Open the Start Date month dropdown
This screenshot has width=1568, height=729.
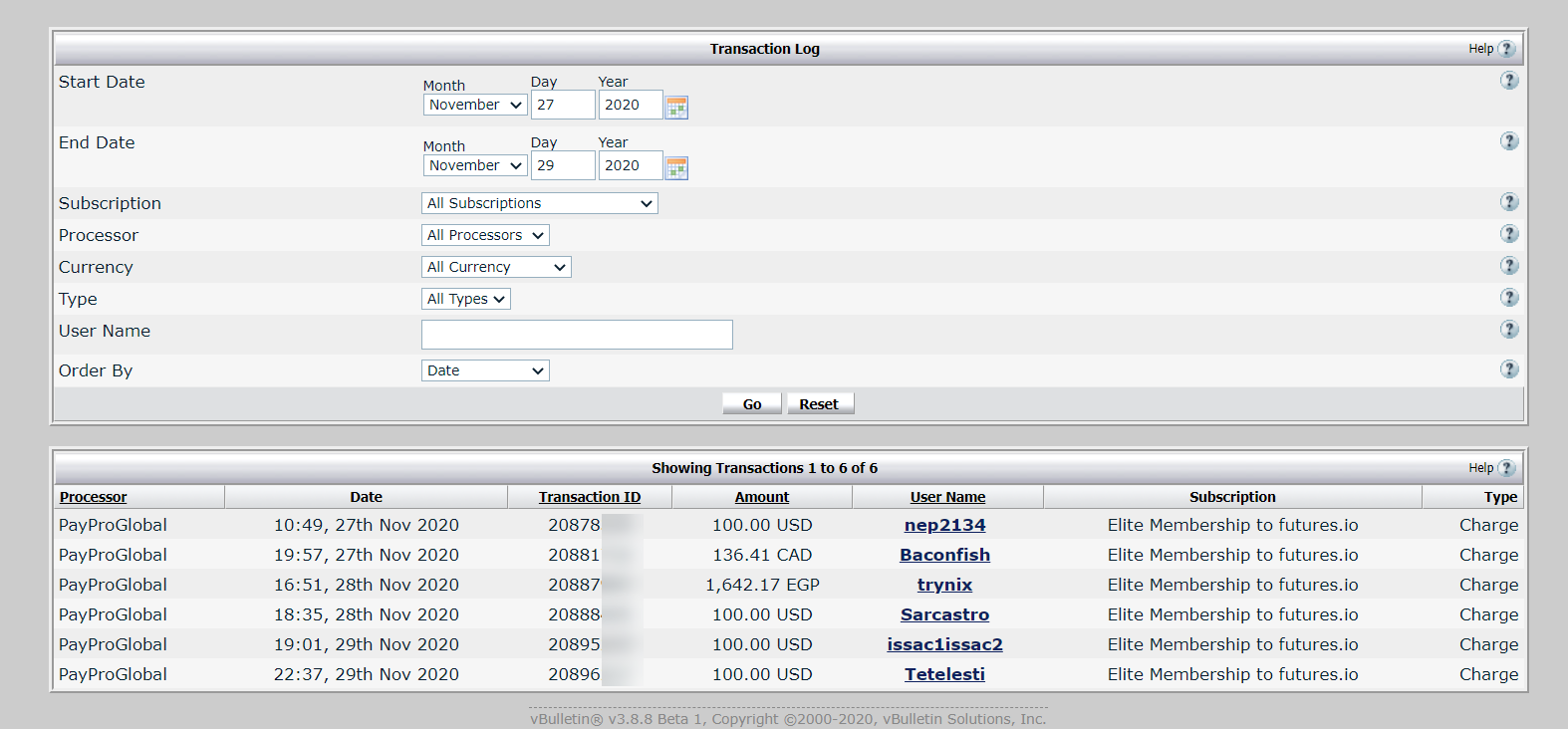coord(475,105)
